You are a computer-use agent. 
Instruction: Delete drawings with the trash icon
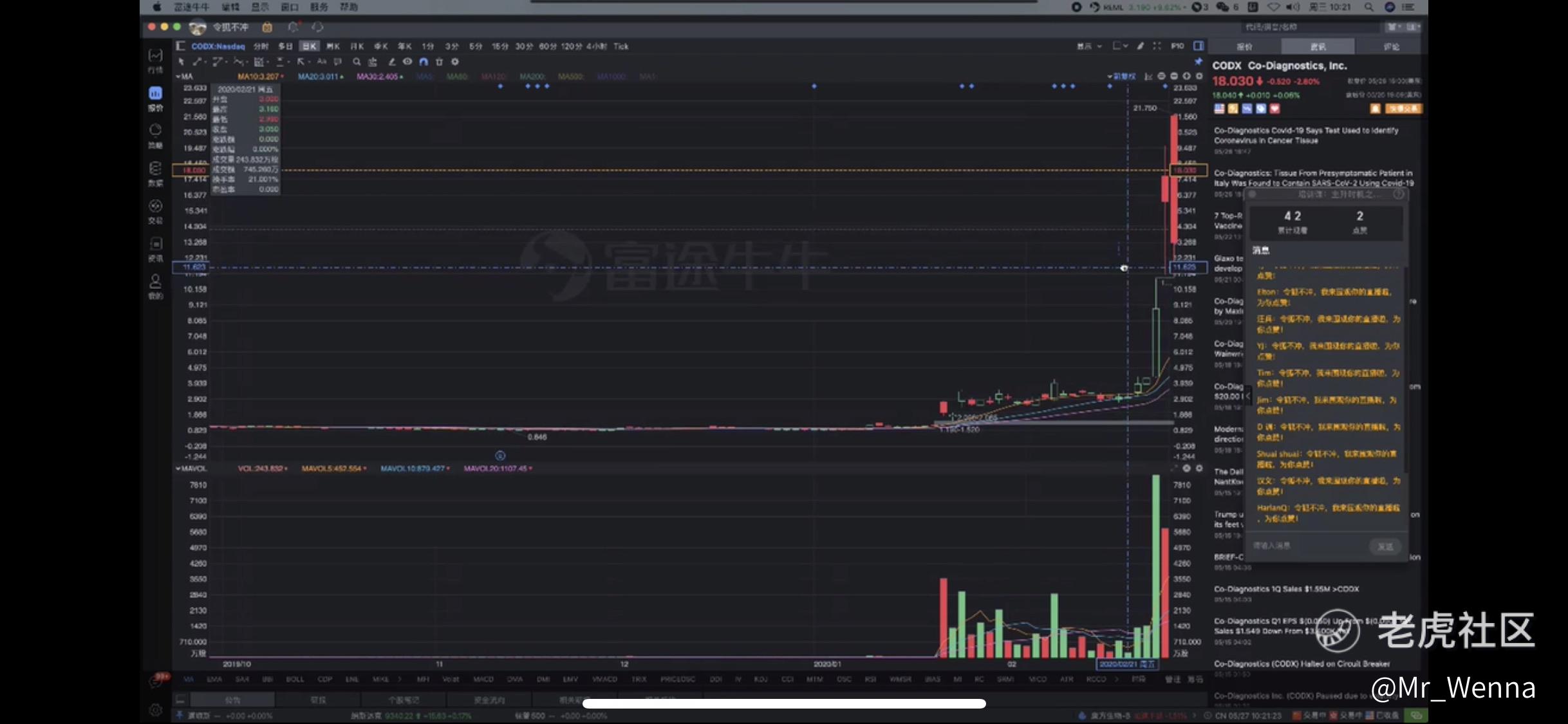click(x=440, y=62)
